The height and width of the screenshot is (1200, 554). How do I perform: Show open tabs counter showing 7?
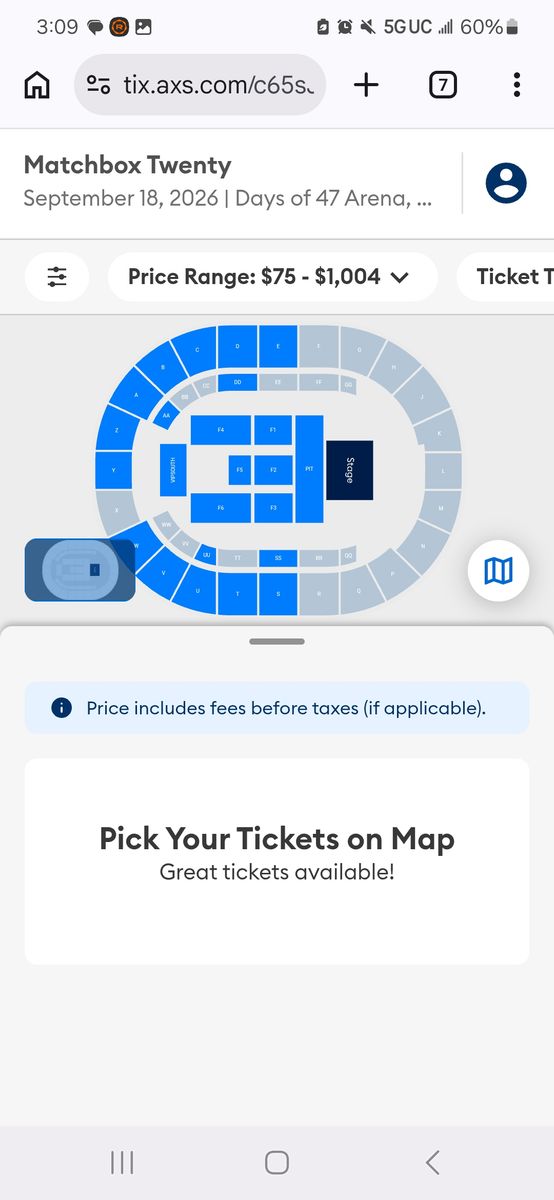(442, 85)
